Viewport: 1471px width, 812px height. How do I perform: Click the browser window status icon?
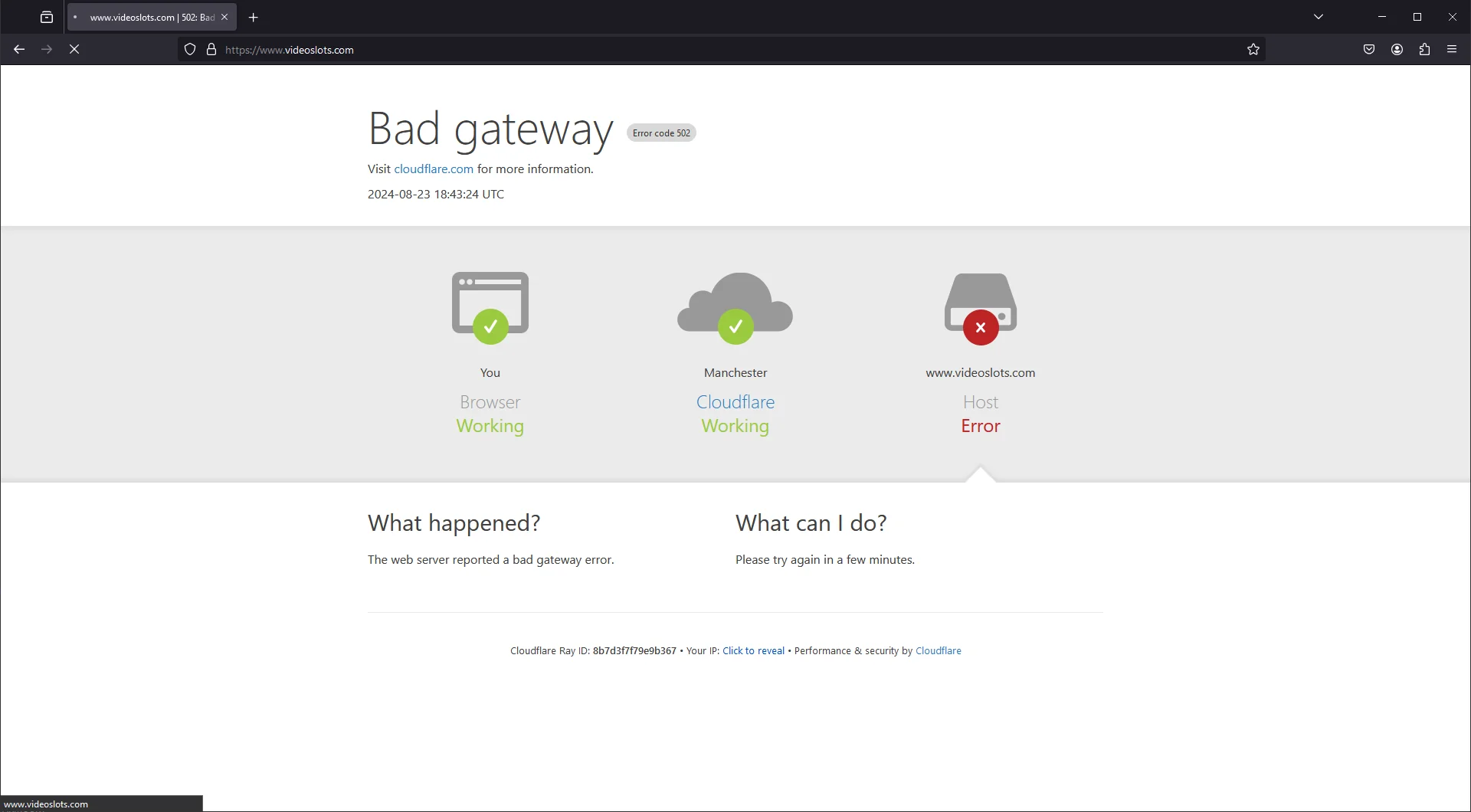click(490, 308)
